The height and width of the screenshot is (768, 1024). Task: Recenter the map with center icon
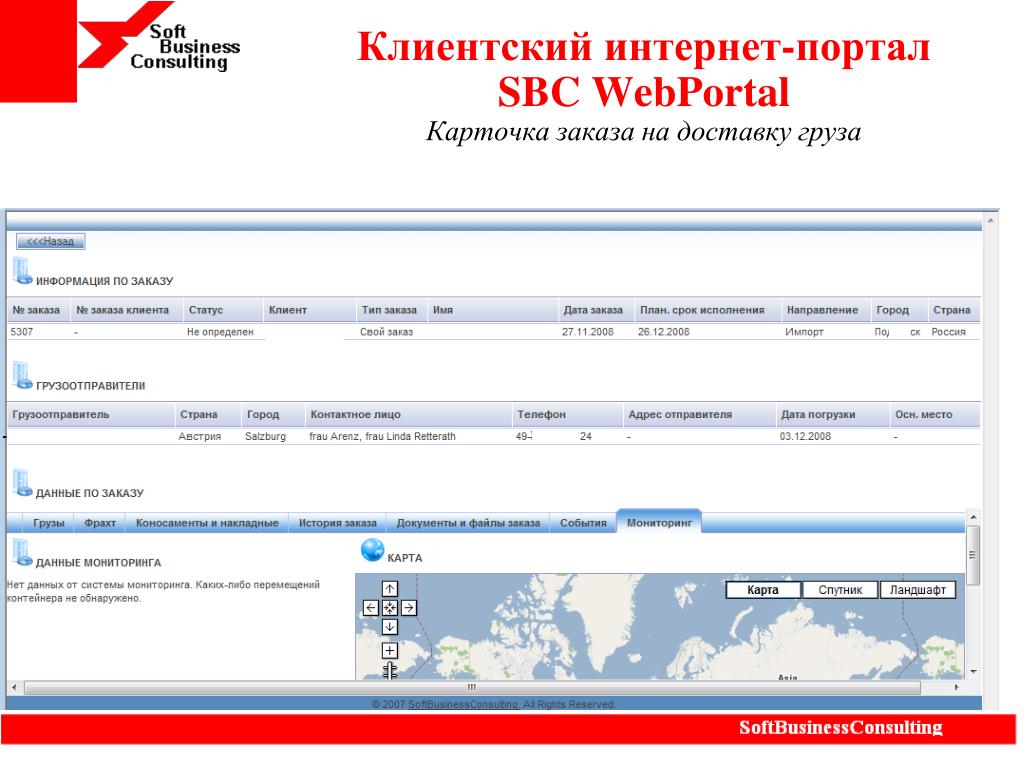click(x=390, y=608)
